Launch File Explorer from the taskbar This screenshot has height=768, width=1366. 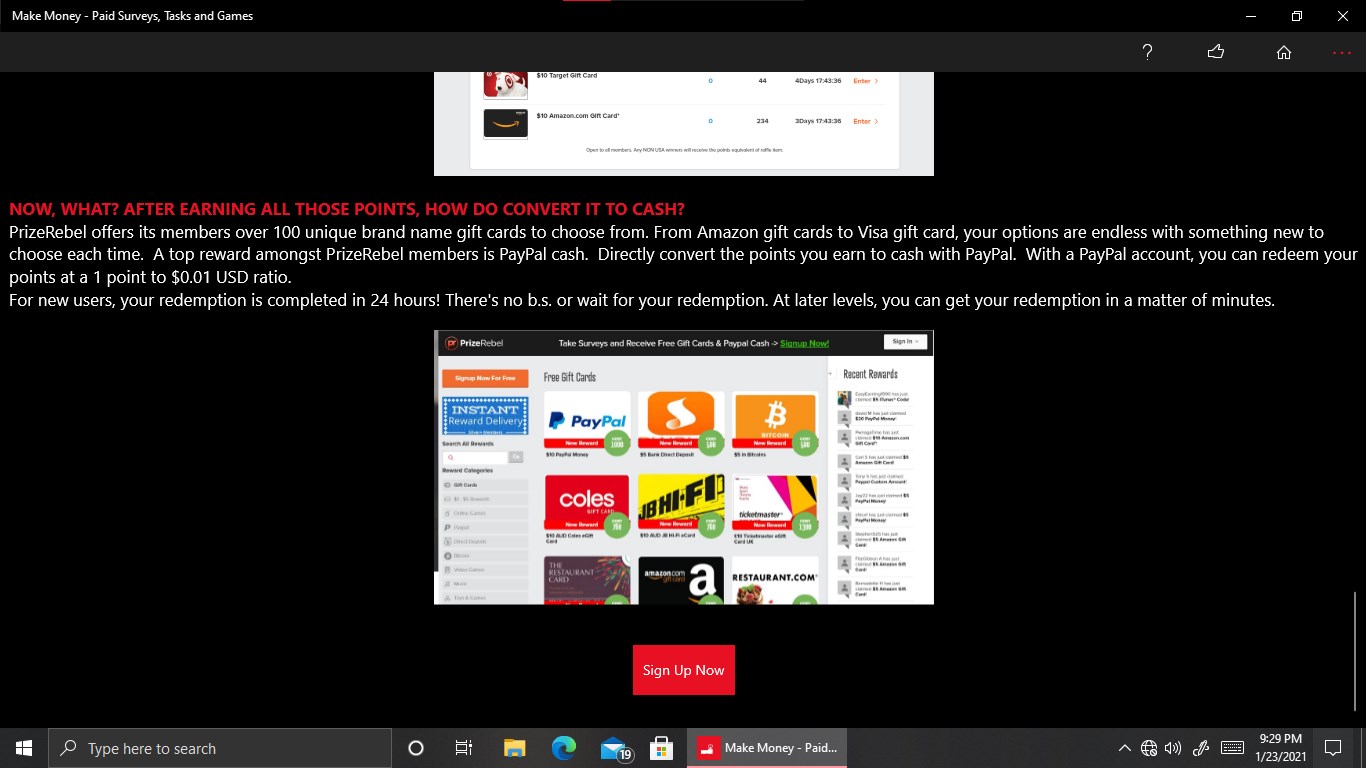click(514, 748)
